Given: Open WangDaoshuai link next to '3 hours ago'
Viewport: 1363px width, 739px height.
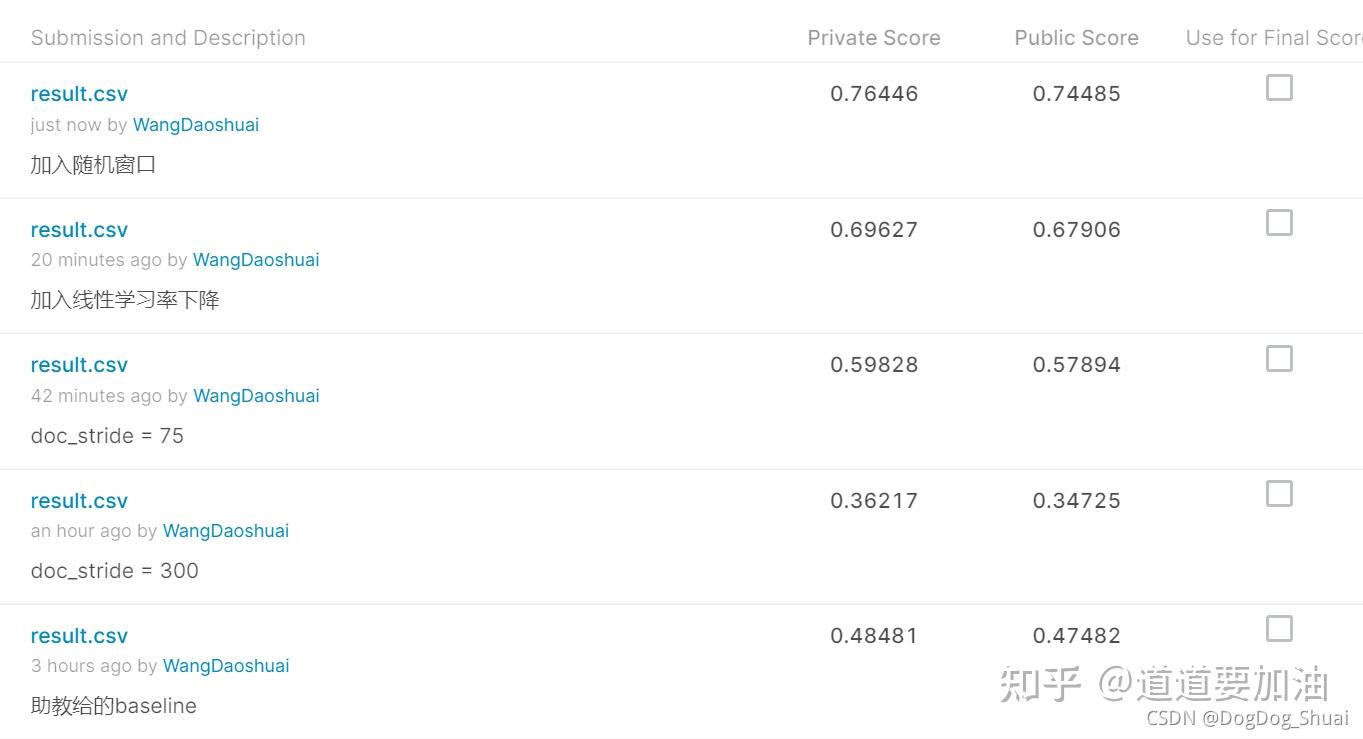Looking at the screenshot, I should [226, 666].
